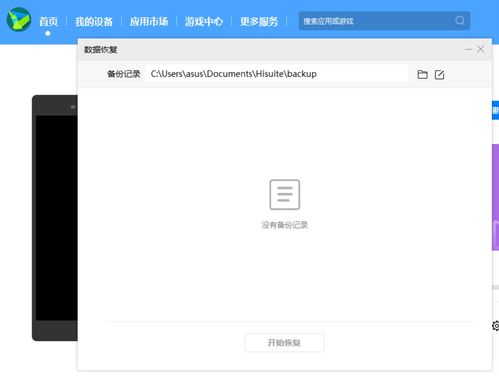This screenshot has height=378, width=499.
Task: Close the 数据恢复 dialog
Action: (x=480, y=49)
